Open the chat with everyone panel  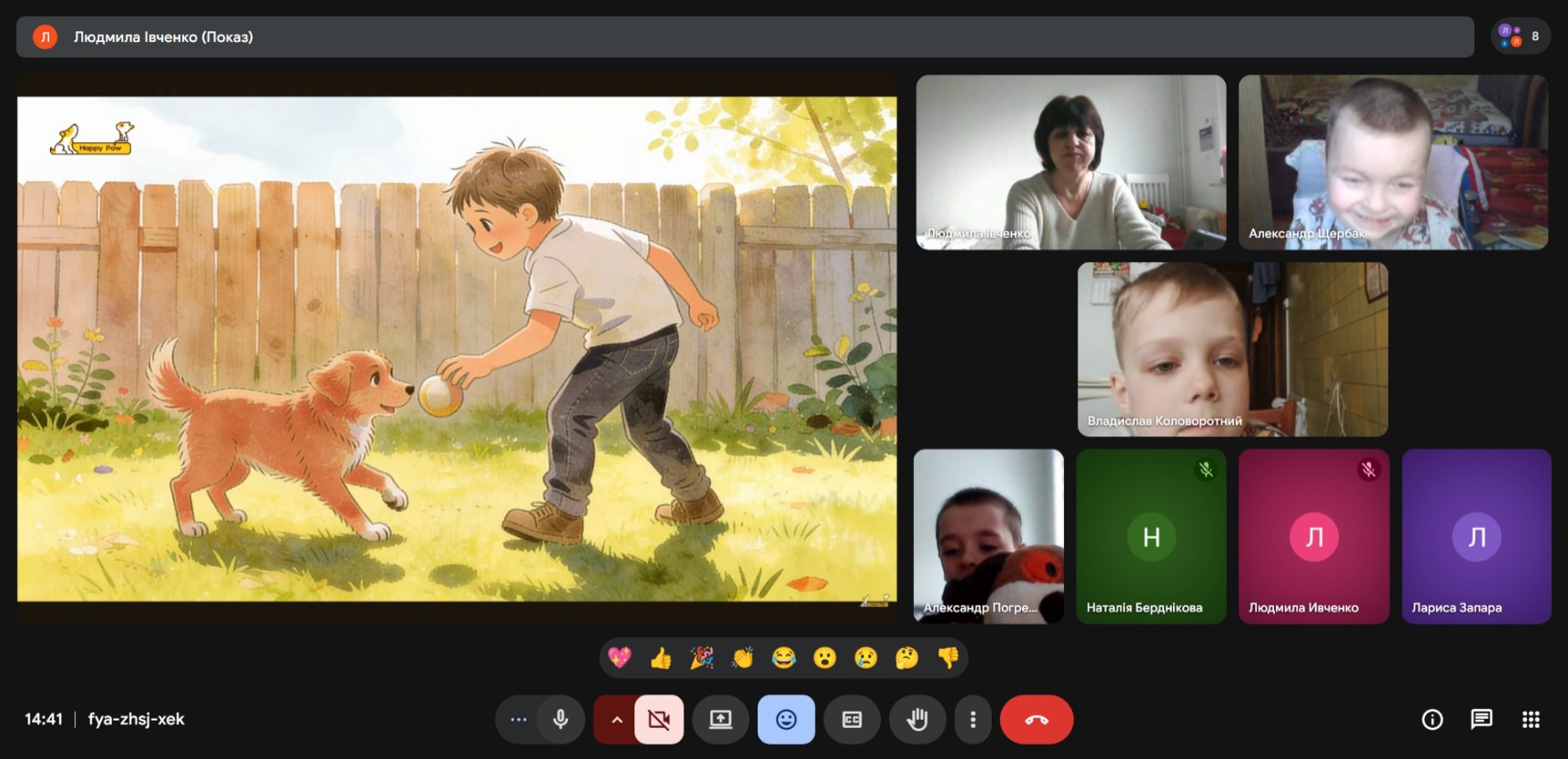(x=1481, y=720)
